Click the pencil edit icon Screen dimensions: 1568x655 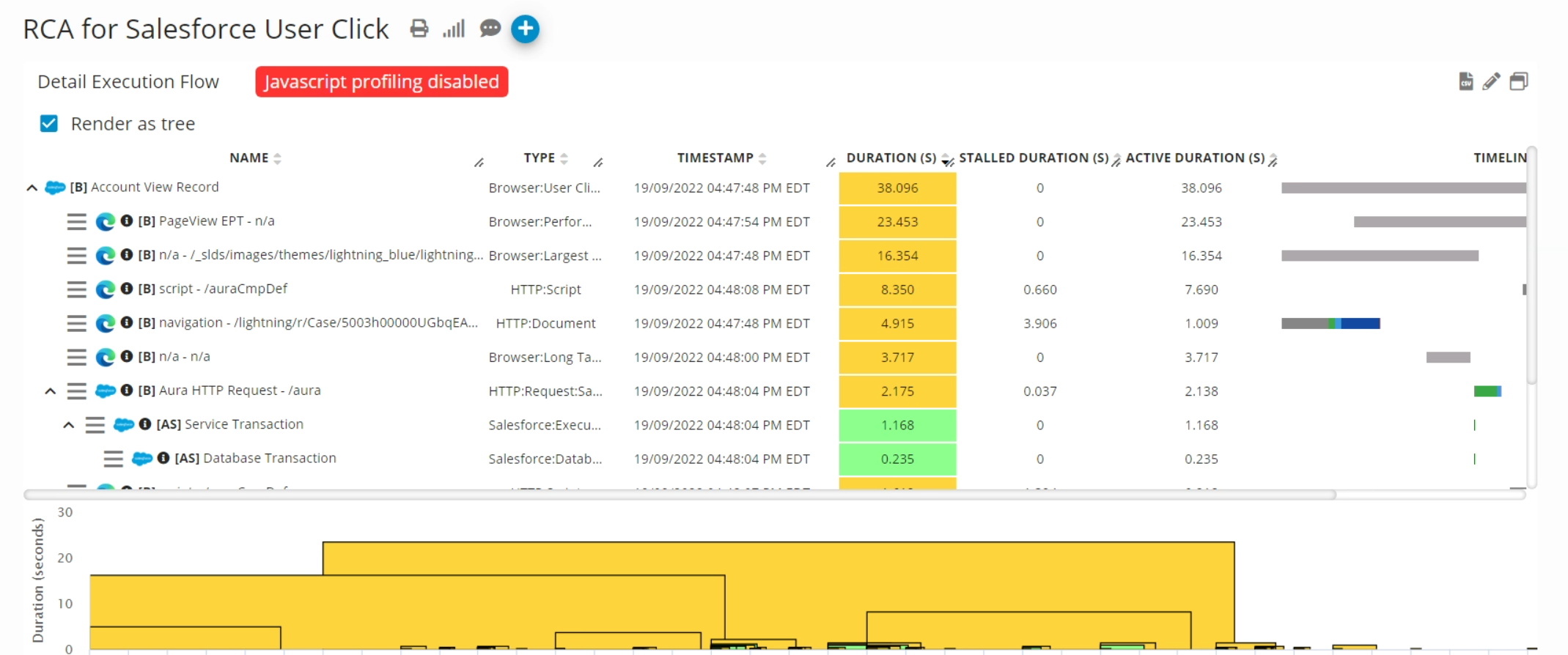(x=1491, y=81)
